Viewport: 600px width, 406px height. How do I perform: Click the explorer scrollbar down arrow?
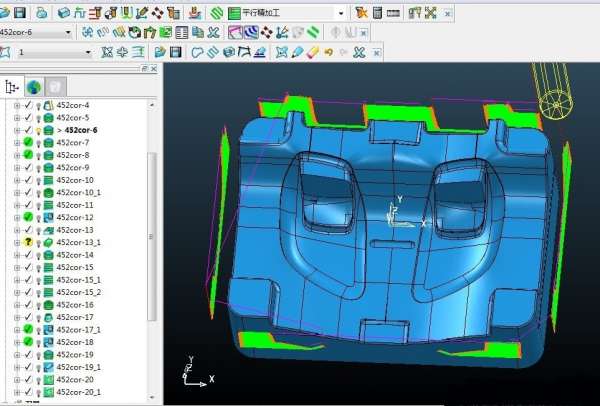[x=152, y=397]
